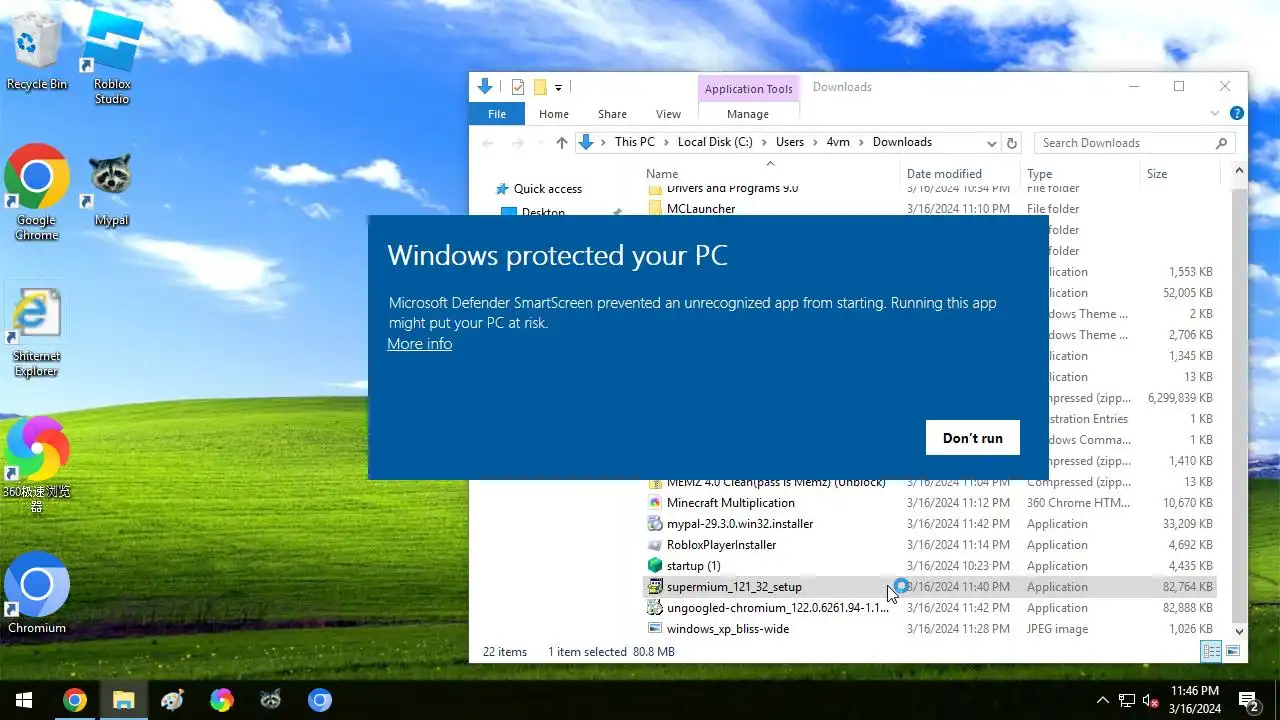Expand the Explorer ribbon chevron
Image resolution: width=1280 pixels, height=720 pixels.
pos(1215,113)
